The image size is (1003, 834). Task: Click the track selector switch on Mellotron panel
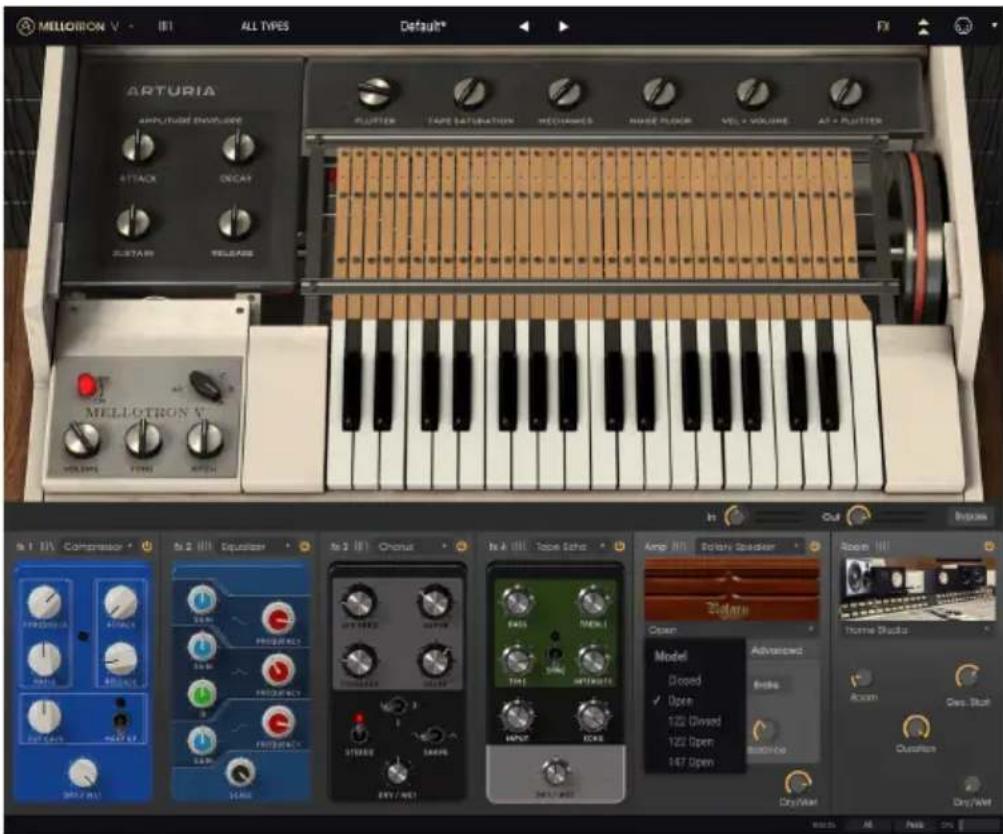(206, 385)
